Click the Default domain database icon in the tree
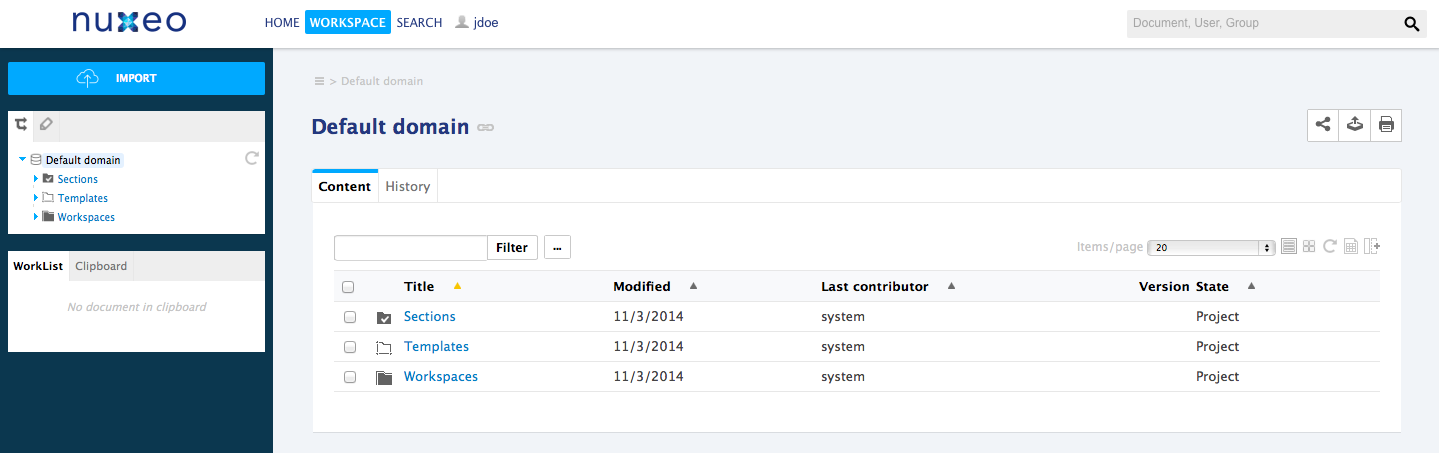 tap(36, 159)
